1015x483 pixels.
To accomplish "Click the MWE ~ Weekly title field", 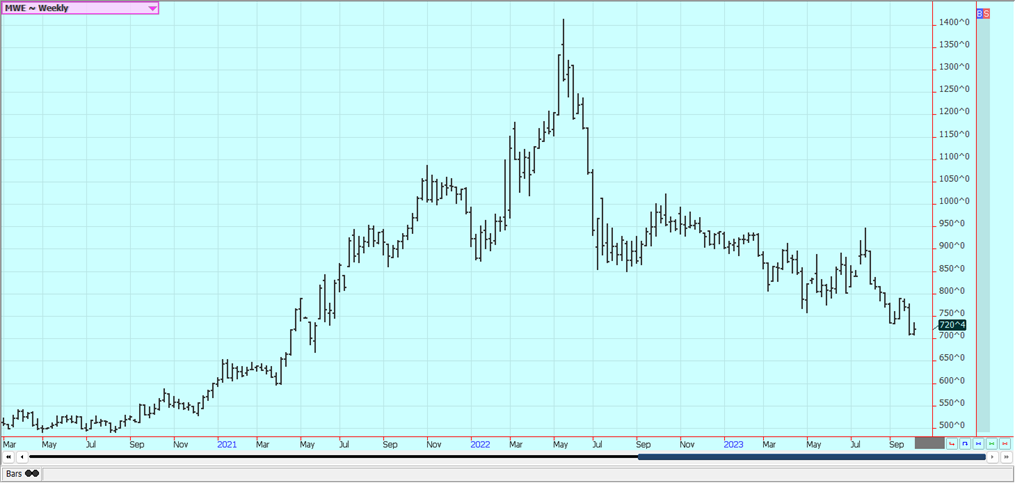I will tap(80, 8).
